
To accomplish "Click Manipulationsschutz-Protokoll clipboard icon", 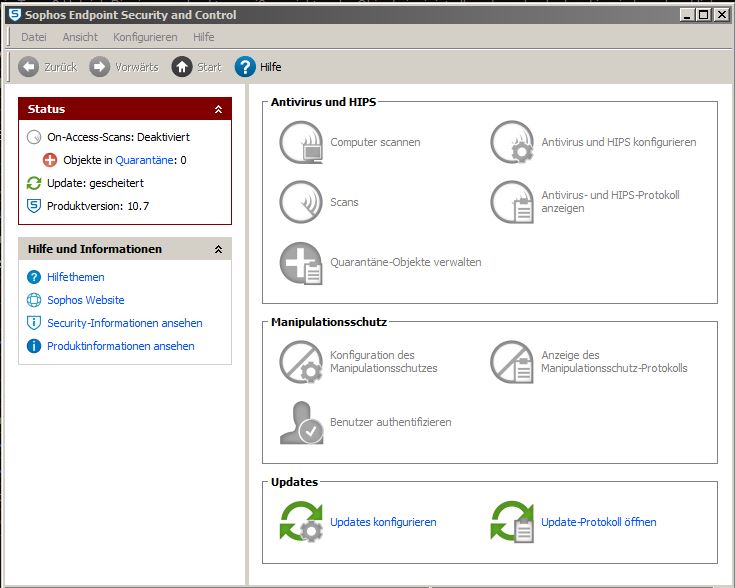I will tap(512, 362).
